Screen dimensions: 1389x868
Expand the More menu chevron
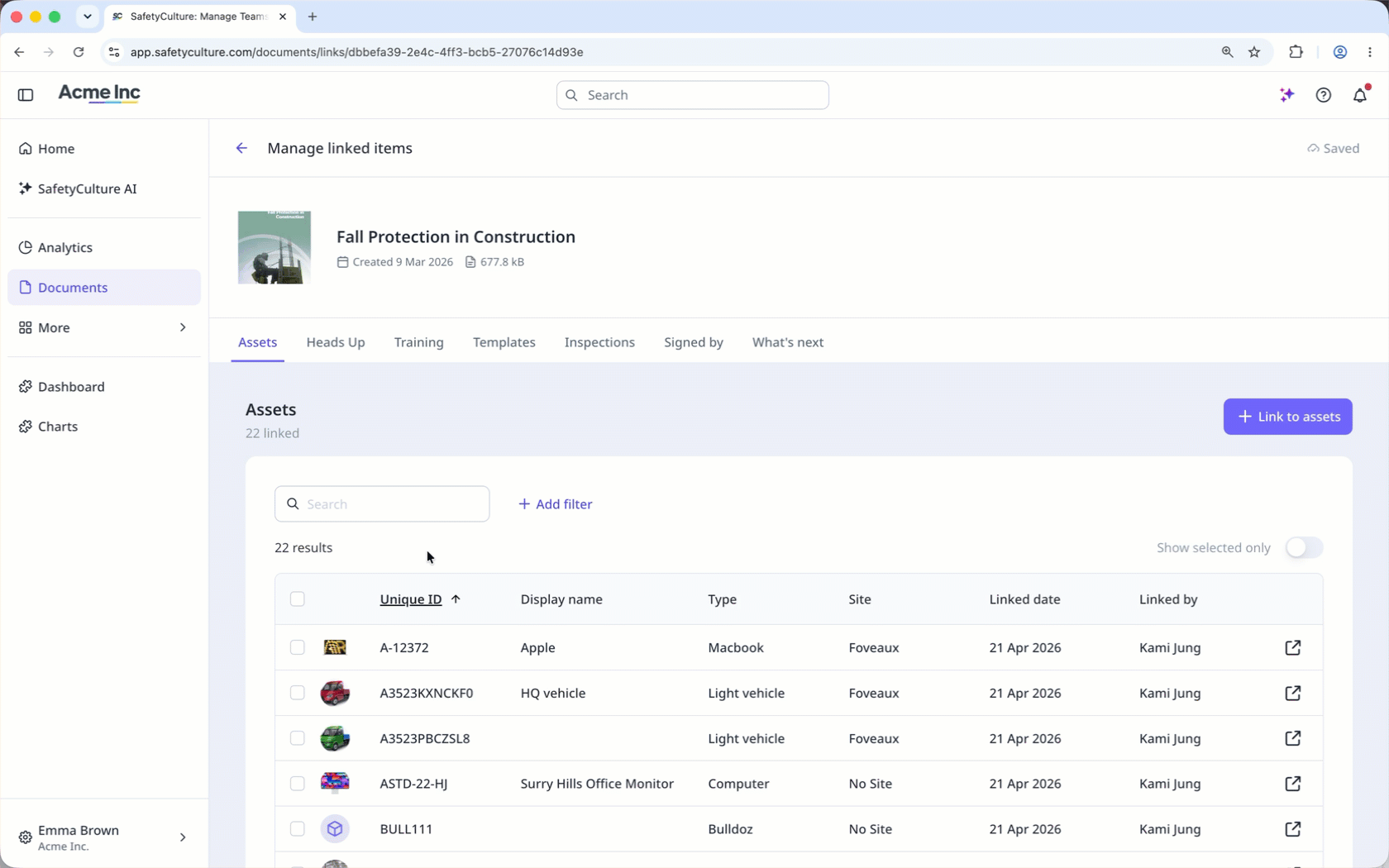[x=183, y=327]
